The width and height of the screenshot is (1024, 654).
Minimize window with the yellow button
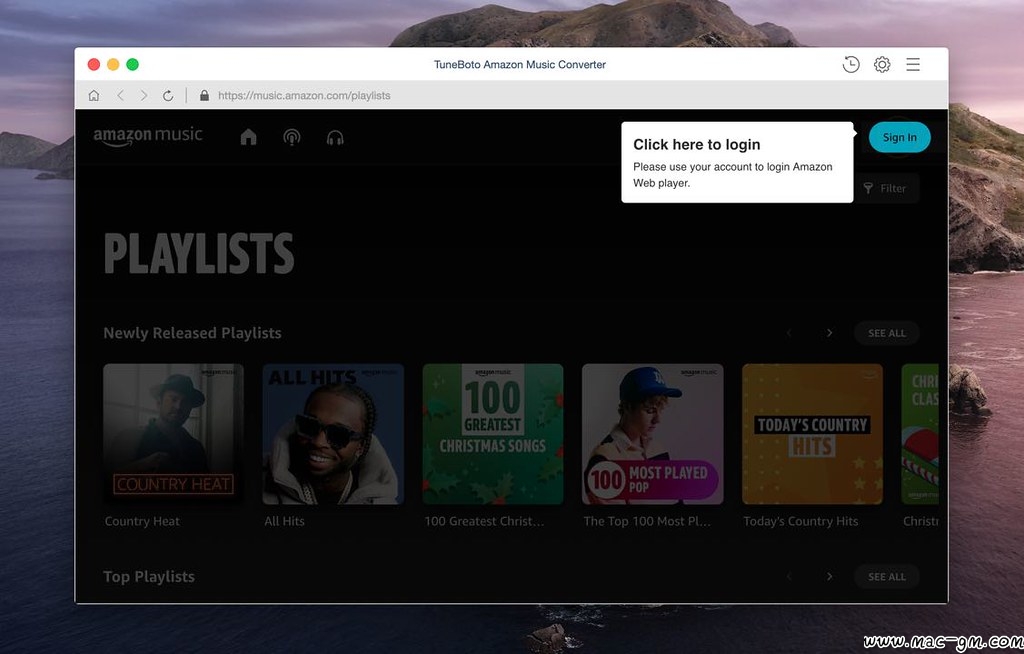click(113, 64)
